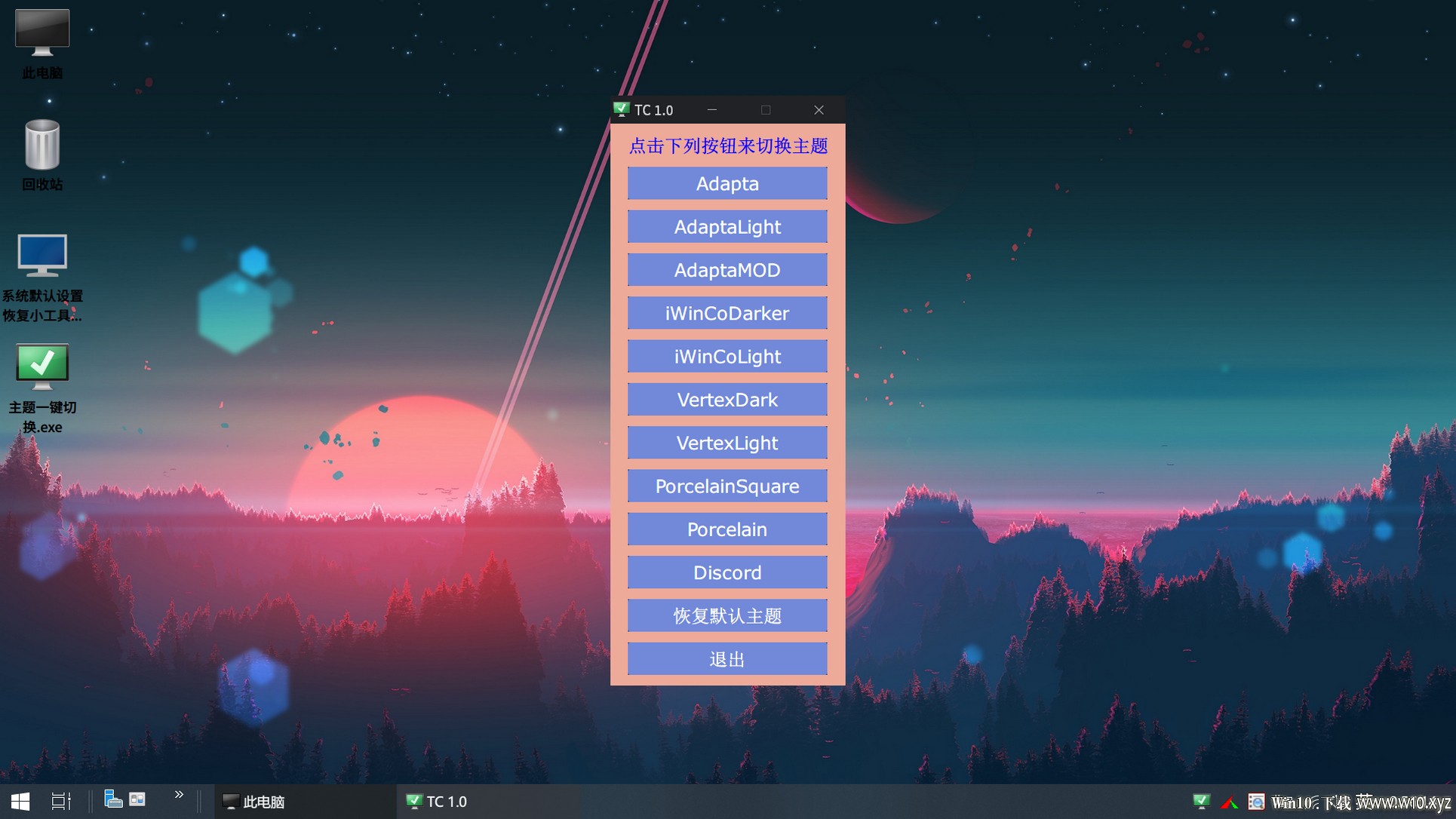Expand the quick launch overflow chevron

(179, 795)
